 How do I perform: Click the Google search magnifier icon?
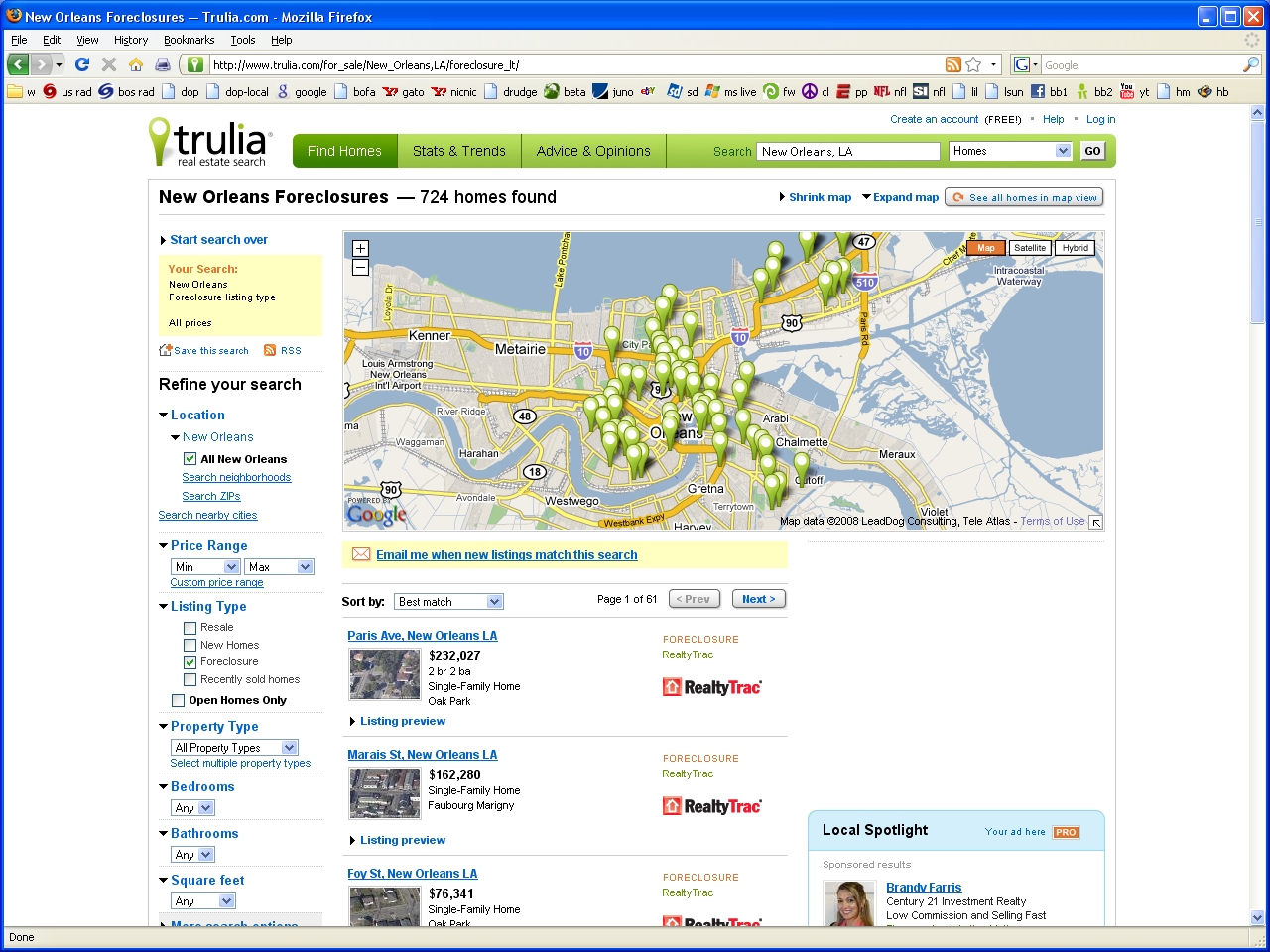(x=1251, y=64)
